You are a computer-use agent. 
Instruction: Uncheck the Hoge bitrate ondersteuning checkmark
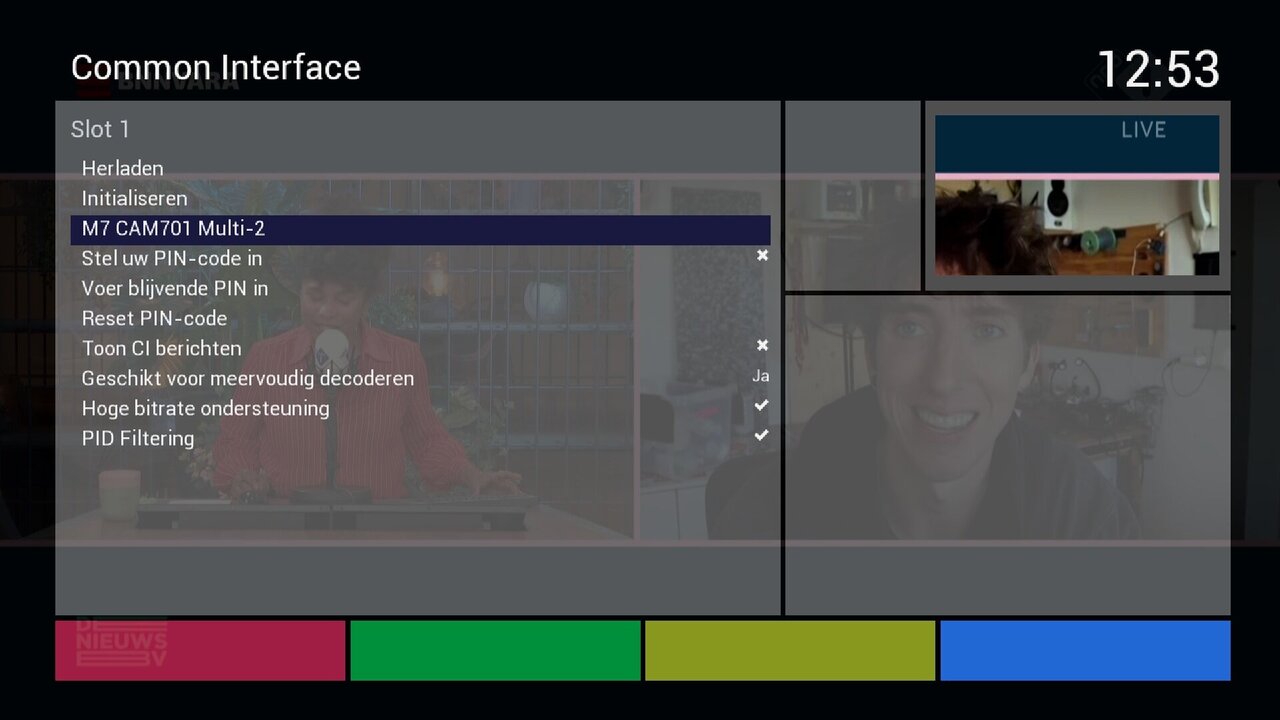(x=762, y=405)
